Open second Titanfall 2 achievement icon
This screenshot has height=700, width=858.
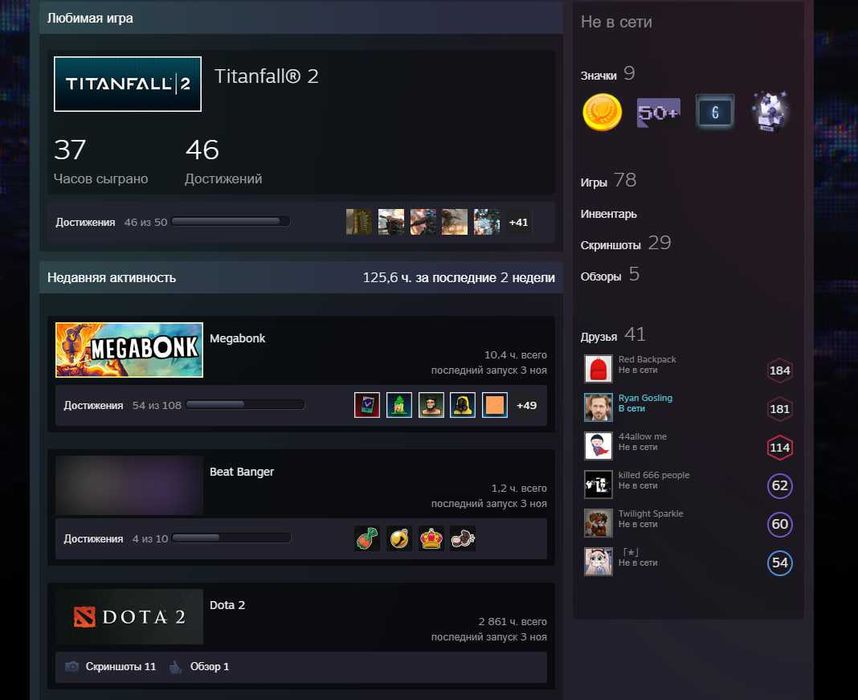click(391, 222)
